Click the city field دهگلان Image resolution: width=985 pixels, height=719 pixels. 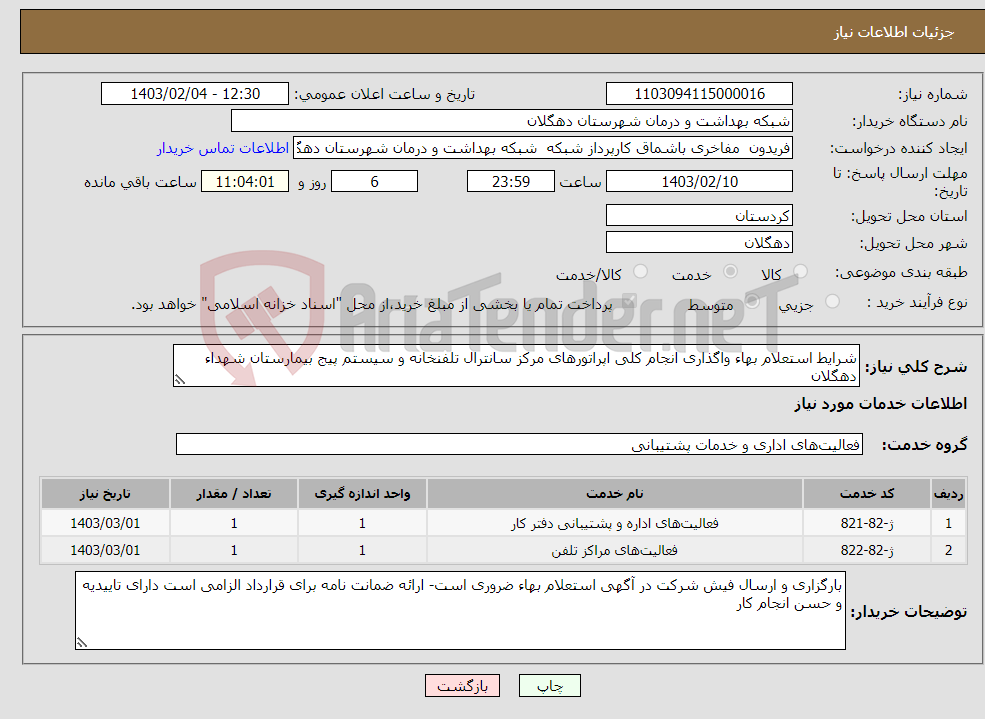pos(699,242)
